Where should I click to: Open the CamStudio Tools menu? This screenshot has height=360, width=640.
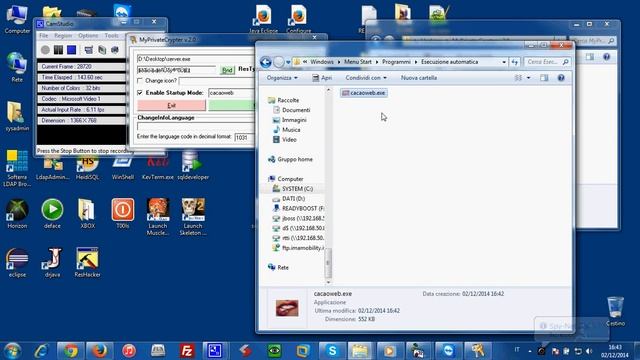coord(111,36)
